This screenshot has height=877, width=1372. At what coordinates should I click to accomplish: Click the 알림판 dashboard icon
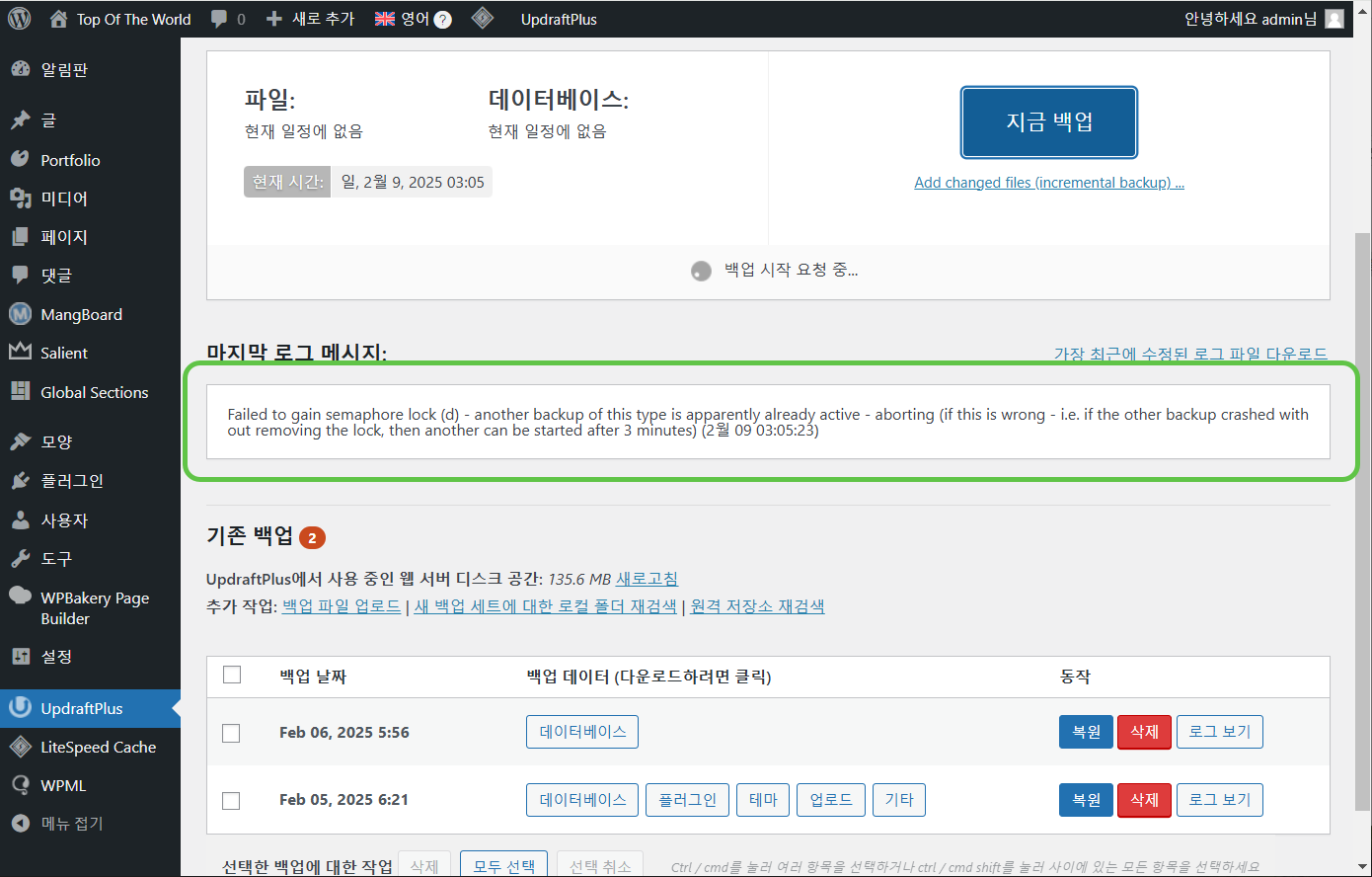(21, 69)
